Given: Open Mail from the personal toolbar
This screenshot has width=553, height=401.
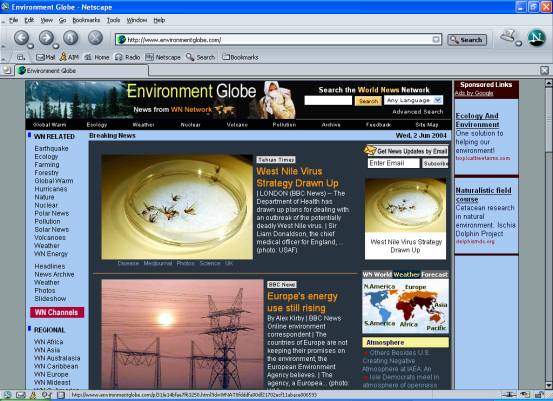Looking at the screenshot, I should coord(45,57).
